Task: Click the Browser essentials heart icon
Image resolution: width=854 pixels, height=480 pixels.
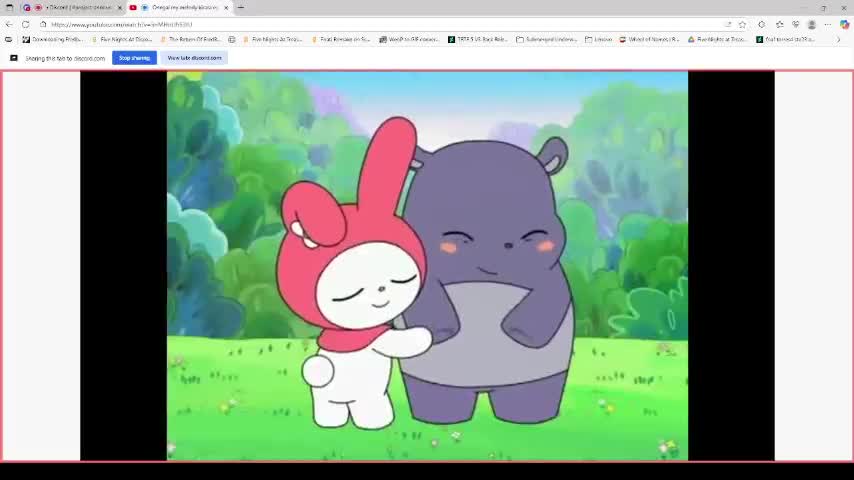Action: point(796,24)
